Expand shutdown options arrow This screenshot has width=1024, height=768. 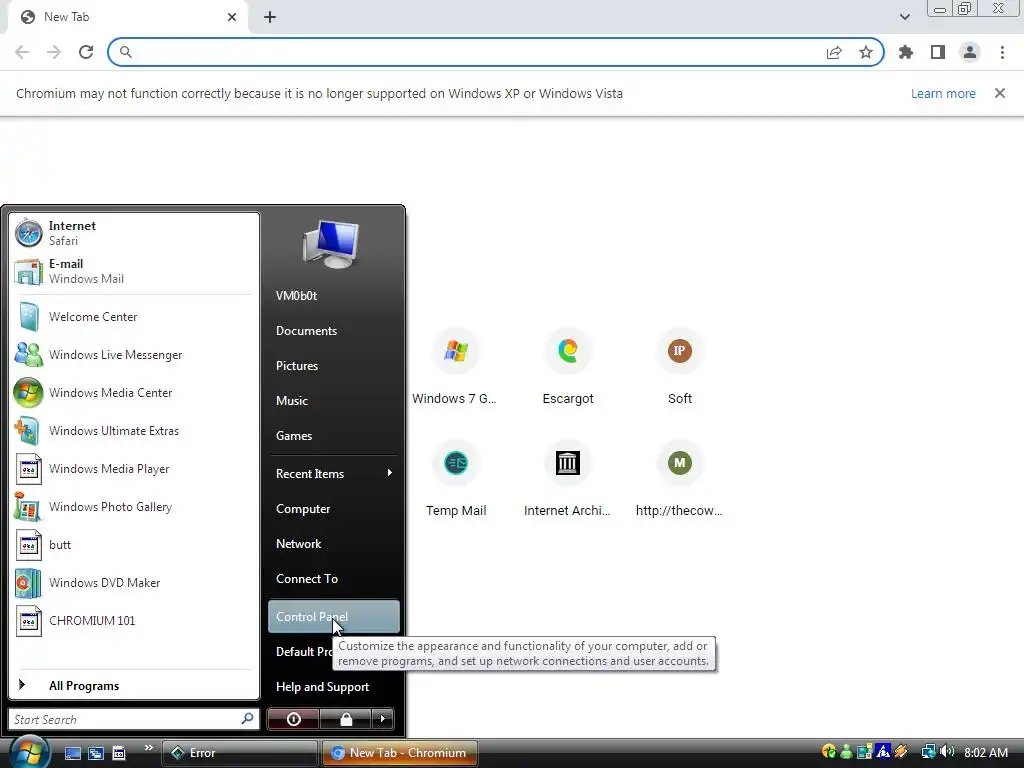[383, 719]
